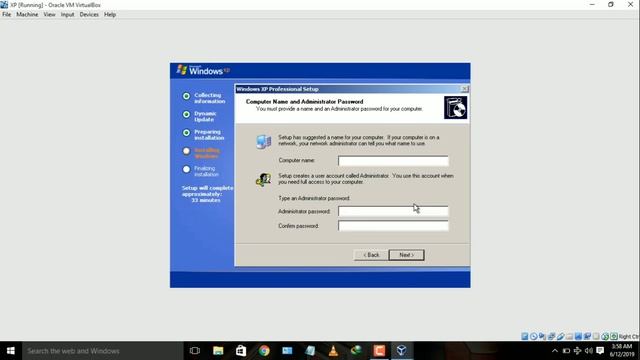Click the Right Ctrl host key label
The image size is (640, 360).
(629, 336)
